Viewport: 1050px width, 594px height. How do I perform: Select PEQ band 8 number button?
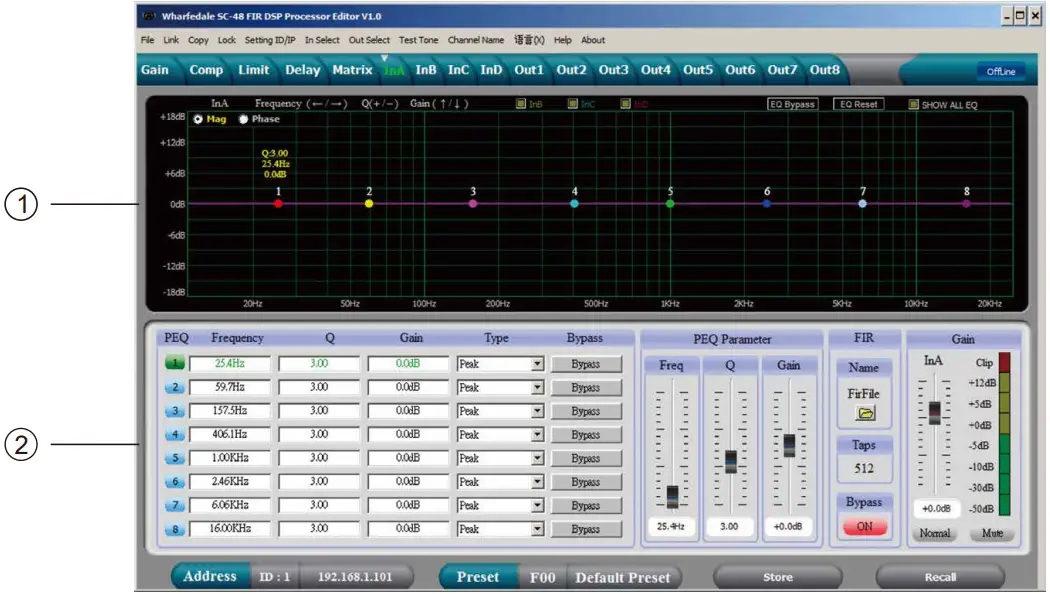[175, 529]
